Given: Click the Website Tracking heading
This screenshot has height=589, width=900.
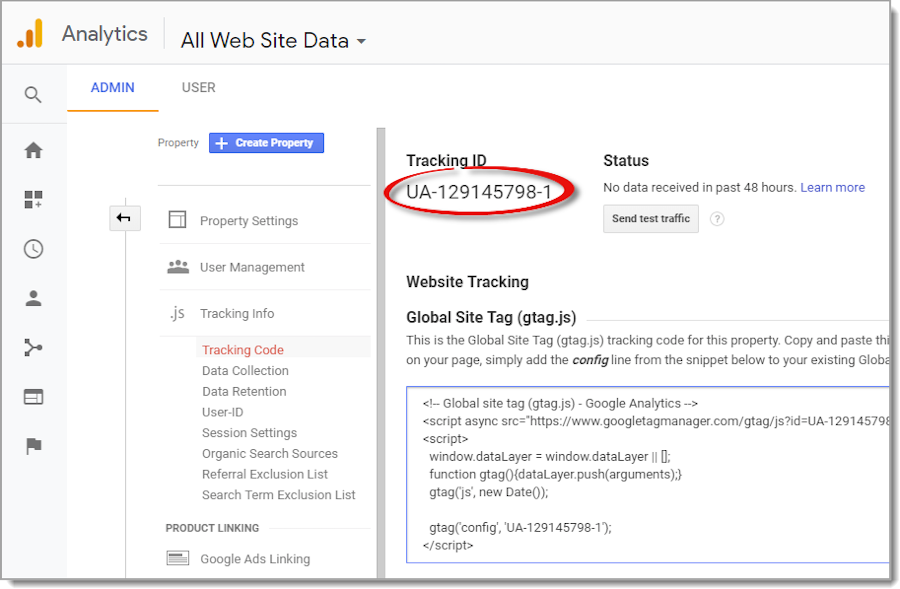Looking at the screenshot, I should pos(467,281).
